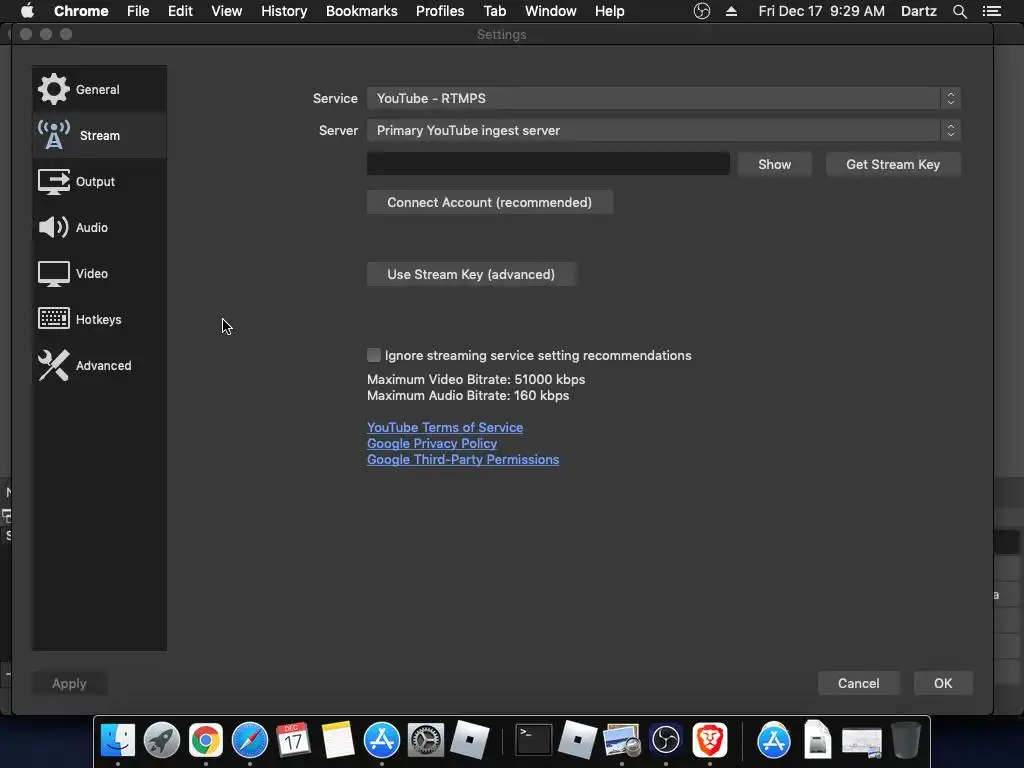Click the Apply button
1024x768 pixels.
pyautogui.click(x=69, y=683)
